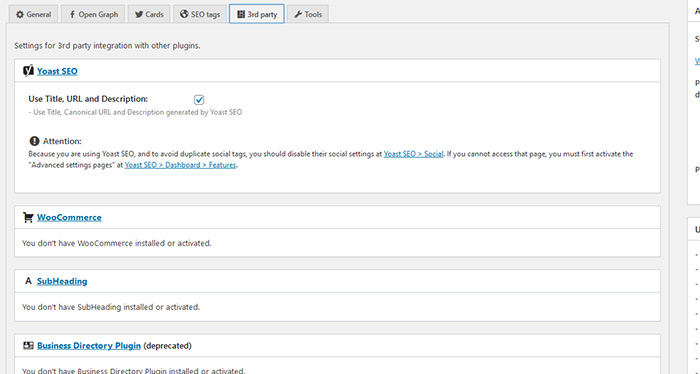Click the WooCommerce shopping cart icon

click(x=28, y=217)
